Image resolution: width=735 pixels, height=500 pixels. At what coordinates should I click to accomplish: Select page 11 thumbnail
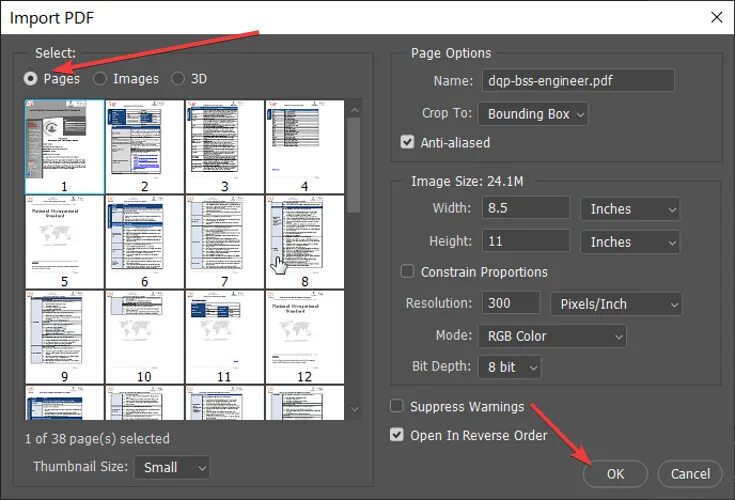coord(225,337)
